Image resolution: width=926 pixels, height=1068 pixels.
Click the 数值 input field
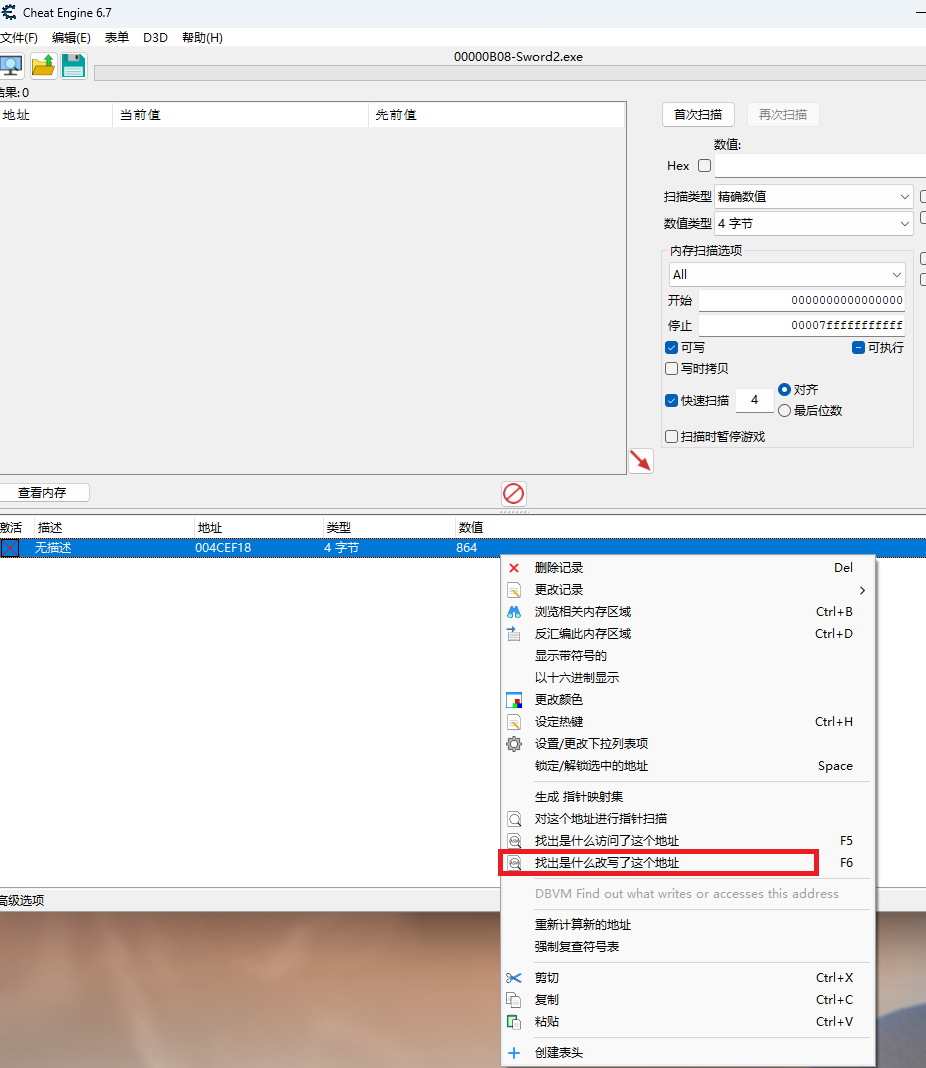(820, 166)
